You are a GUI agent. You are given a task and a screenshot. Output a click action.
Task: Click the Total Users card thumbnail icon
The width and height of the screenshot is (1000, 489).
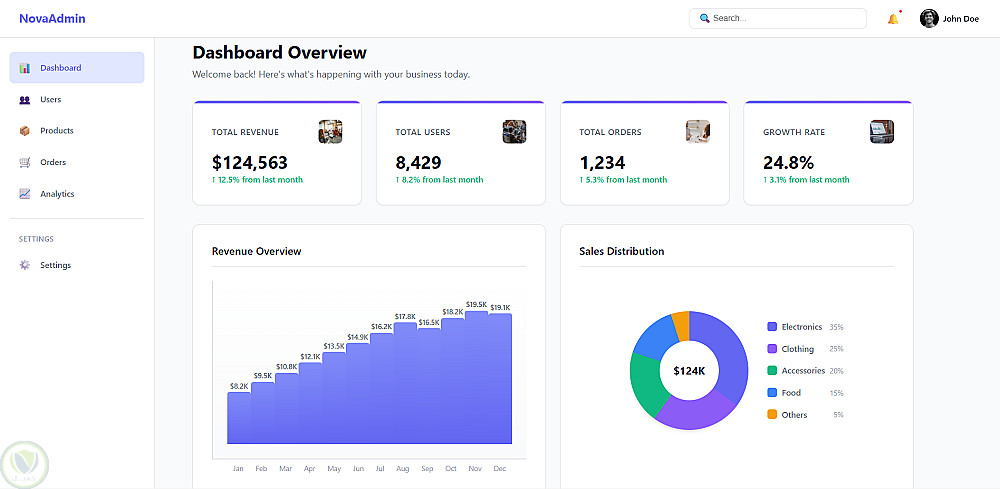coord(514,132)
